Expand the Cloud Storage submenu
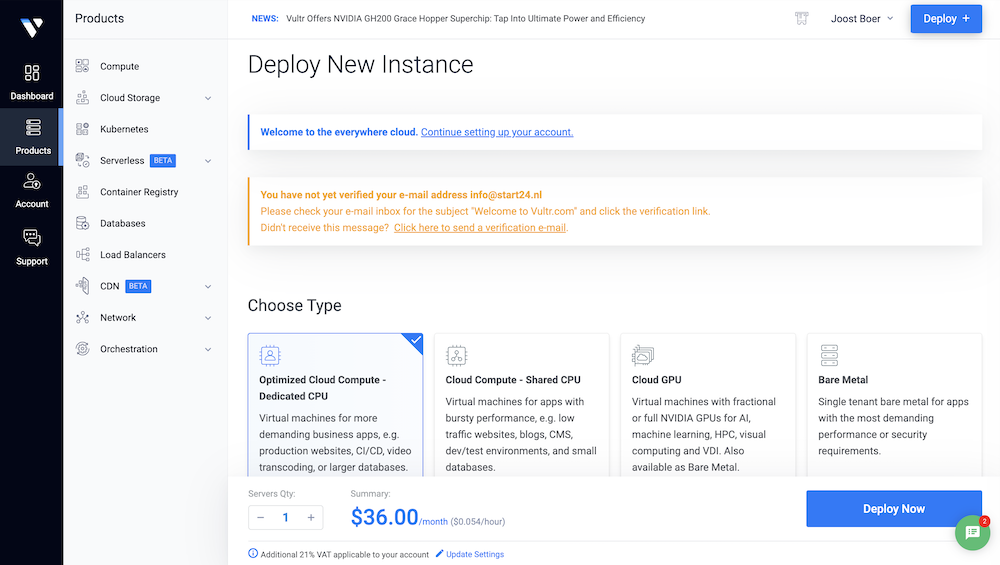Viewport: 1000px width, 565px height. pos(208,98)
